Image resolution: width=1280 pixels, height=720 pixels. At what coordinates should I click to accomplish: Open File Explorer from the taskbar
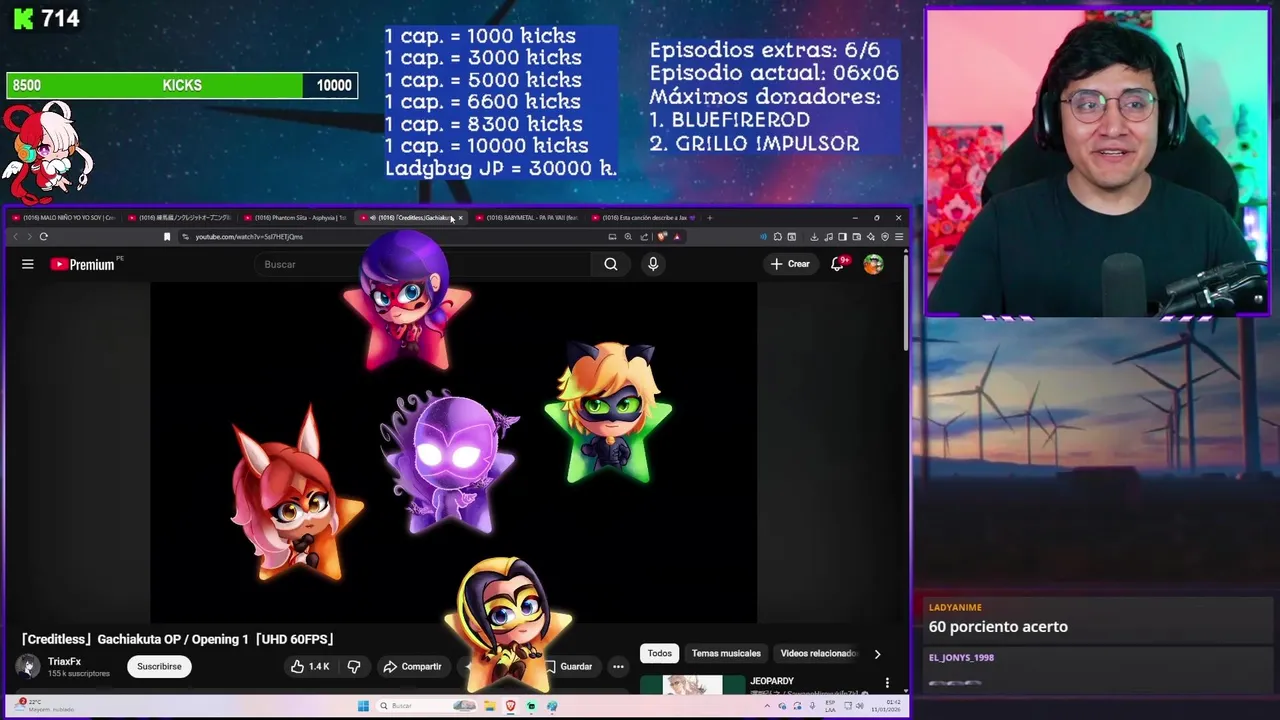(490, 705)
